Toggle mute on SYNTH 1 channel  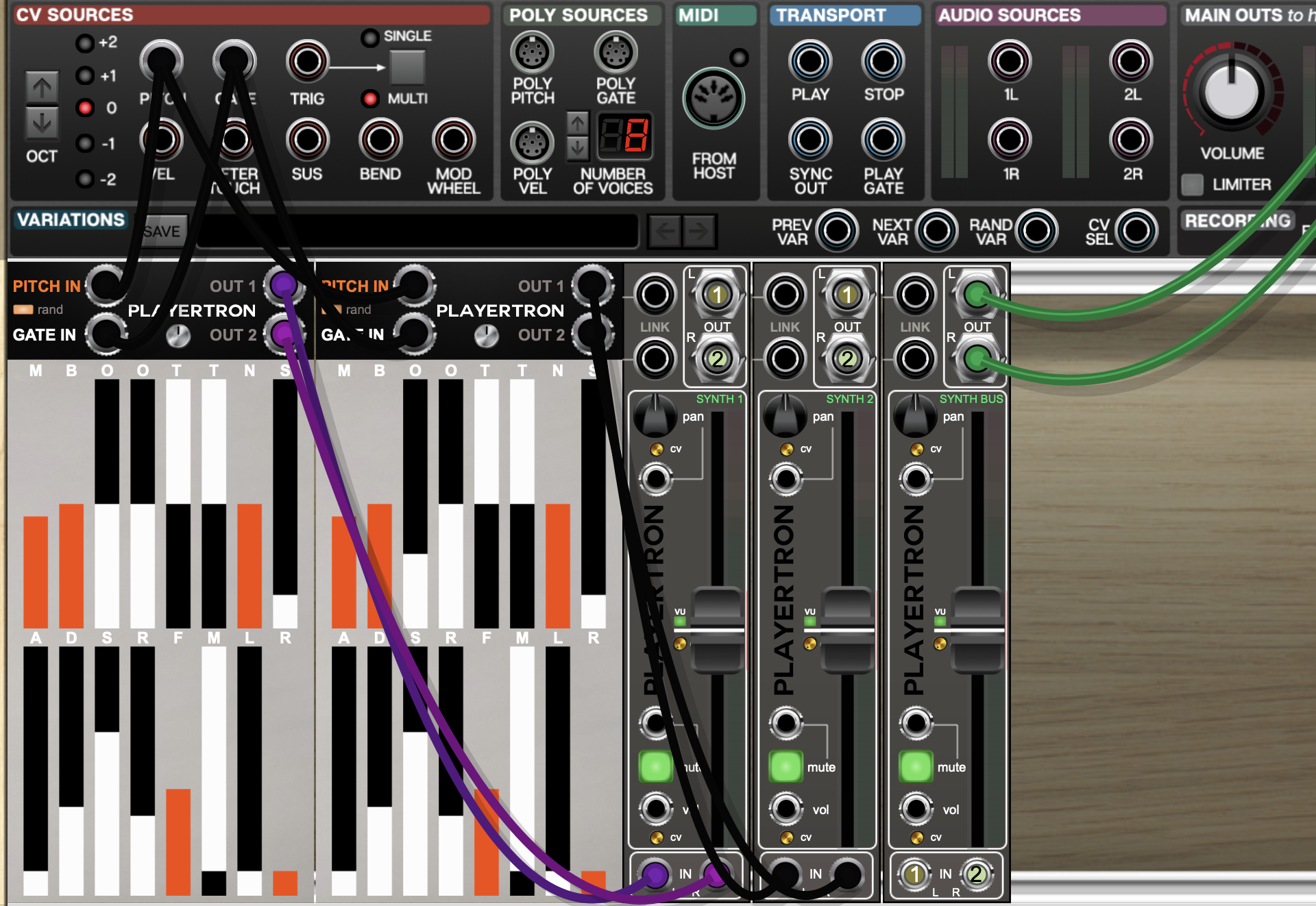click(655, 767)
